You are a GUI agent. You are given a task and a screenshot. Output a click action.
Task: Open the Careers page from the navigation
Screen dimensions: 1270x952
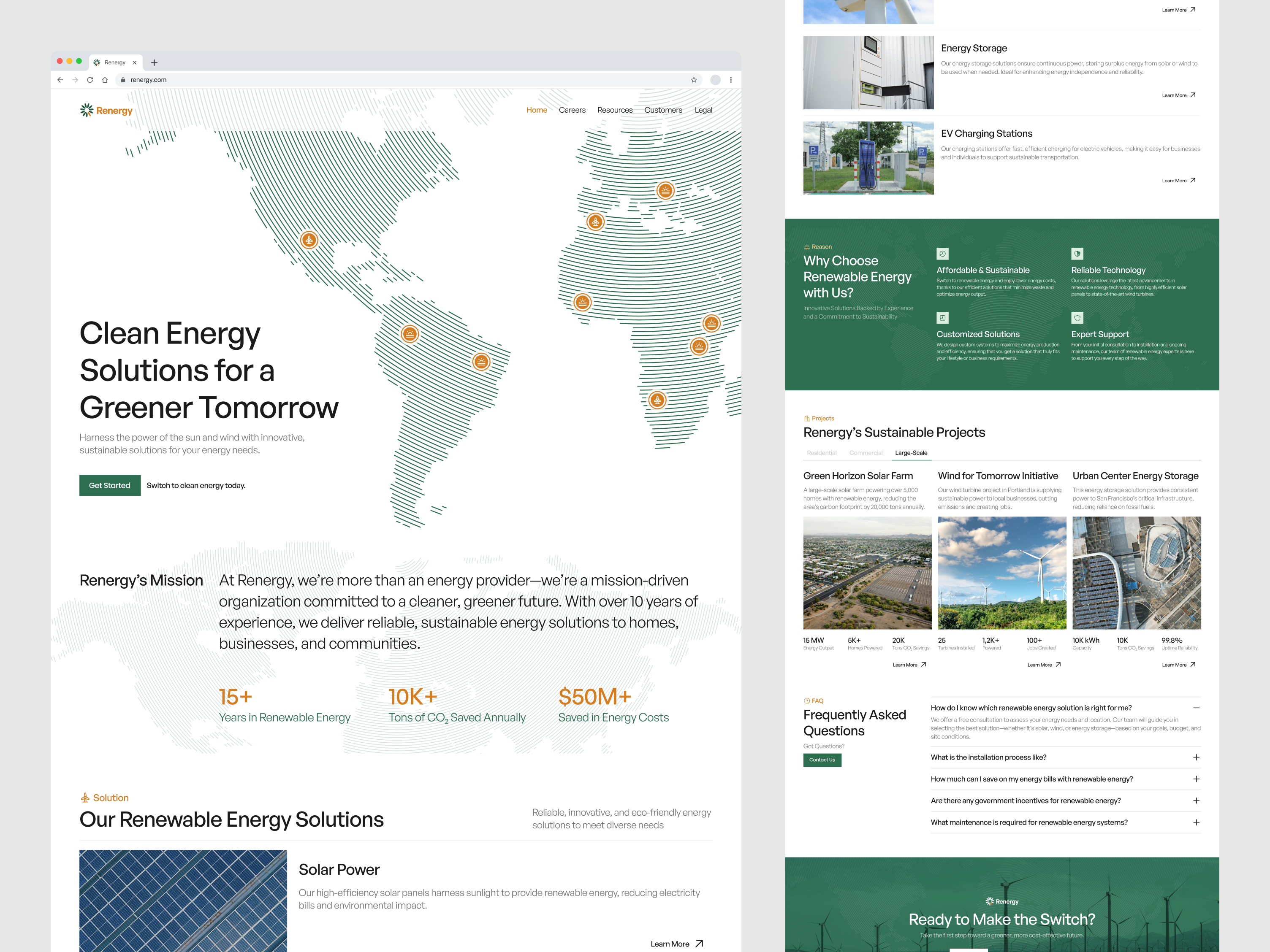572,110
